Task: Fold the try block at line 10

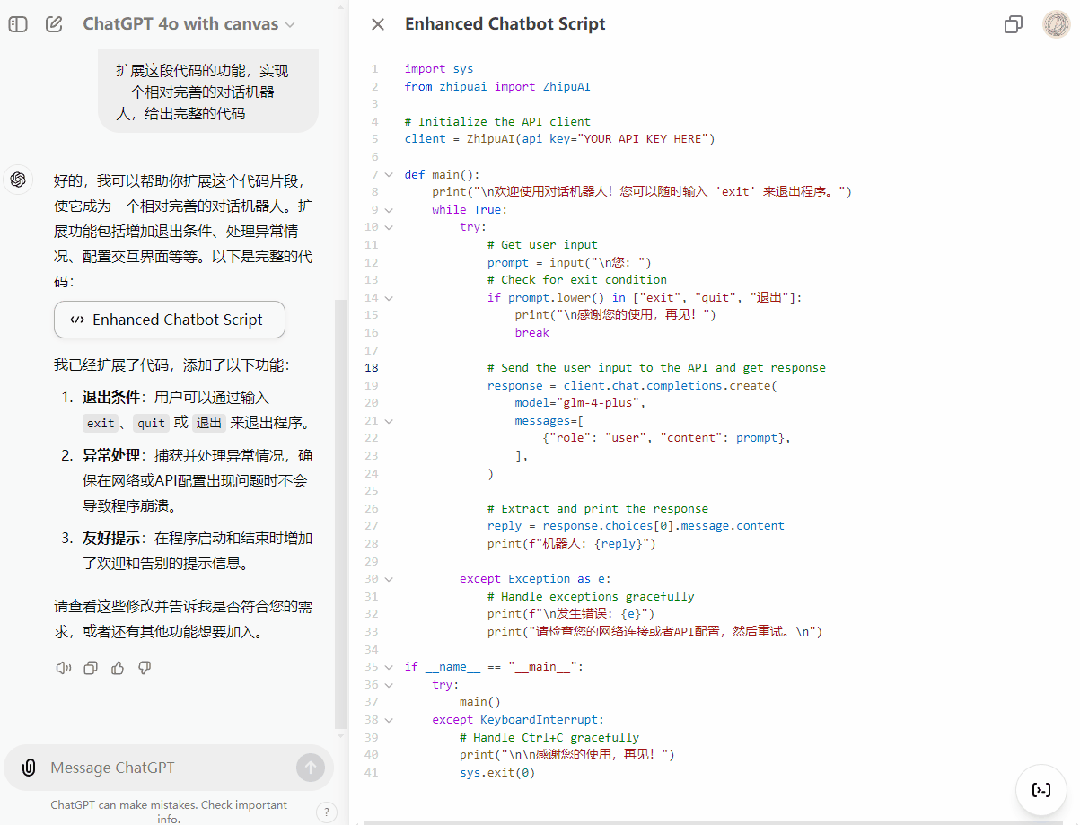Action: [x=388, y=228]
